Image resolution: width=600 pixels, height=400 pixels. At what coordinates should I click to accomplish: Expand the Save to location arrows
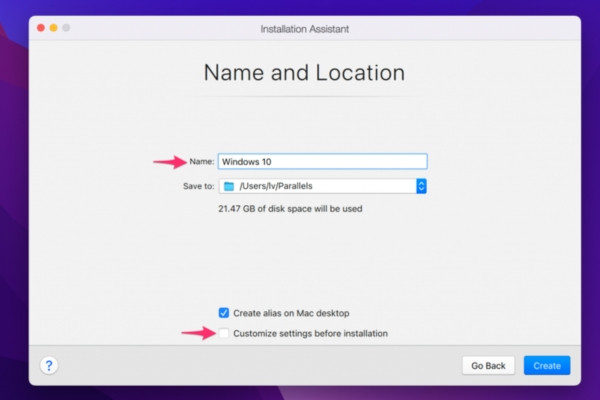(x=421, y=186)
